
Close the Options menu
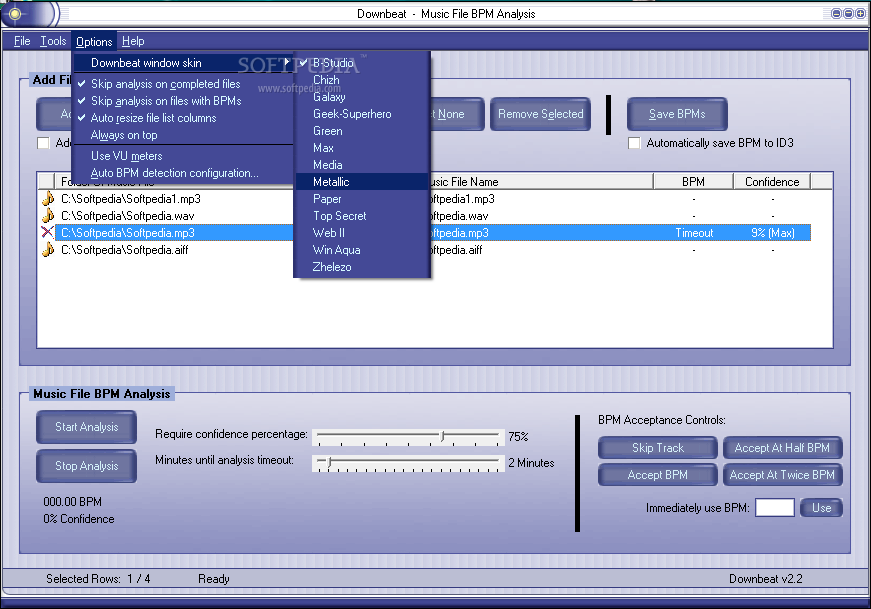[94, 42]
